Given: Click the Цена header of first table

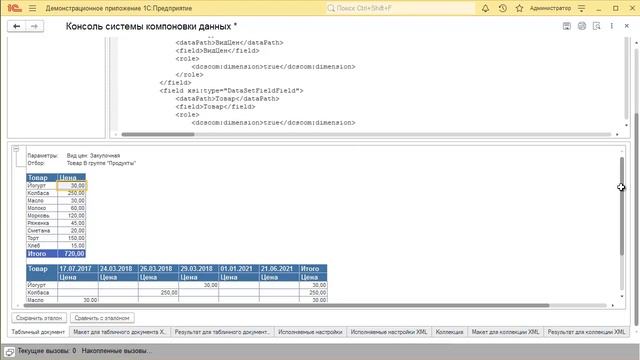Looking at the screenshot, I should (71, 178).
